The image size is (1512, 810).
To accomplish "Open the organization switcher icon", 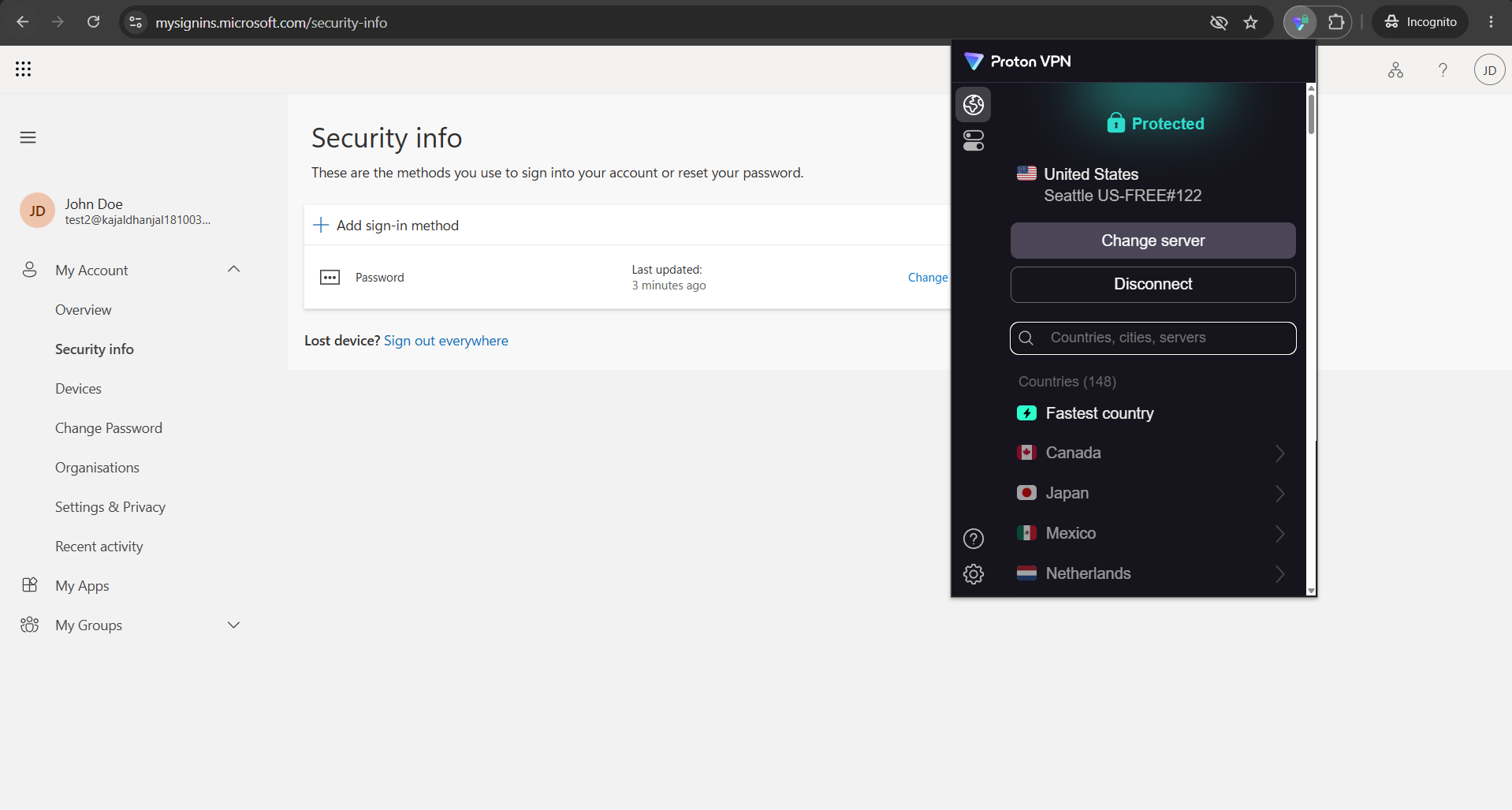I will coord(1395,70).
